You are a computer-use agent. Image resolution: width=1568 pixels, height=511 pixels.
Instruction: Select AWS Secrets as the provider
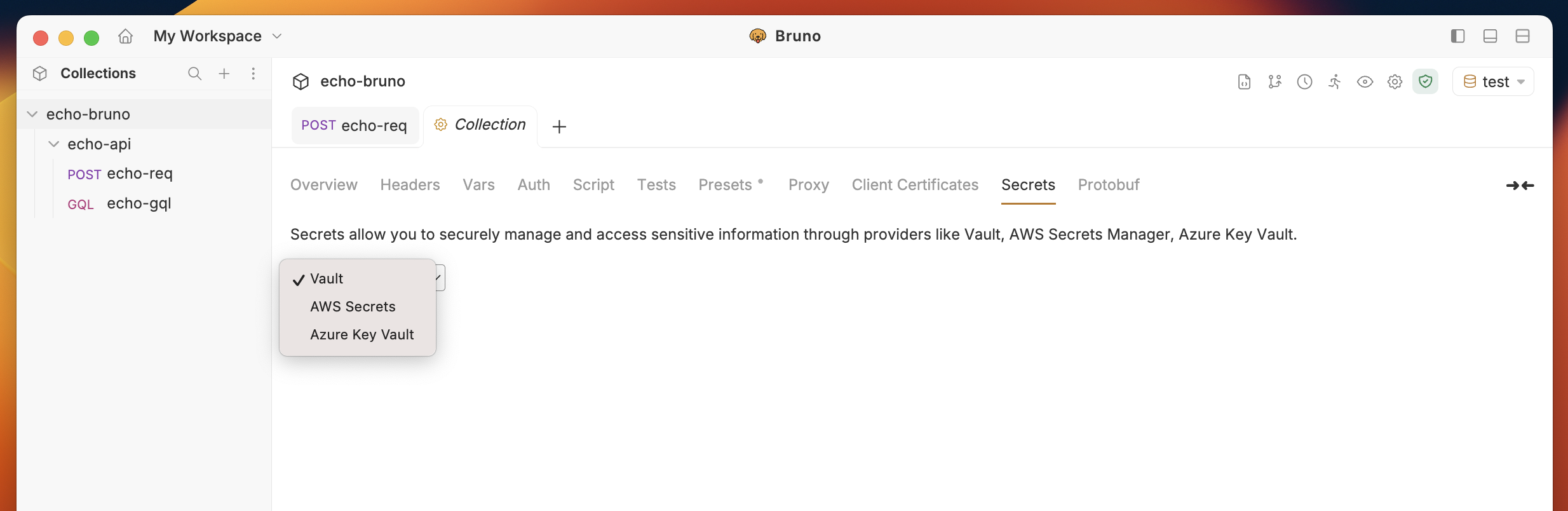(x=353, y=306)
